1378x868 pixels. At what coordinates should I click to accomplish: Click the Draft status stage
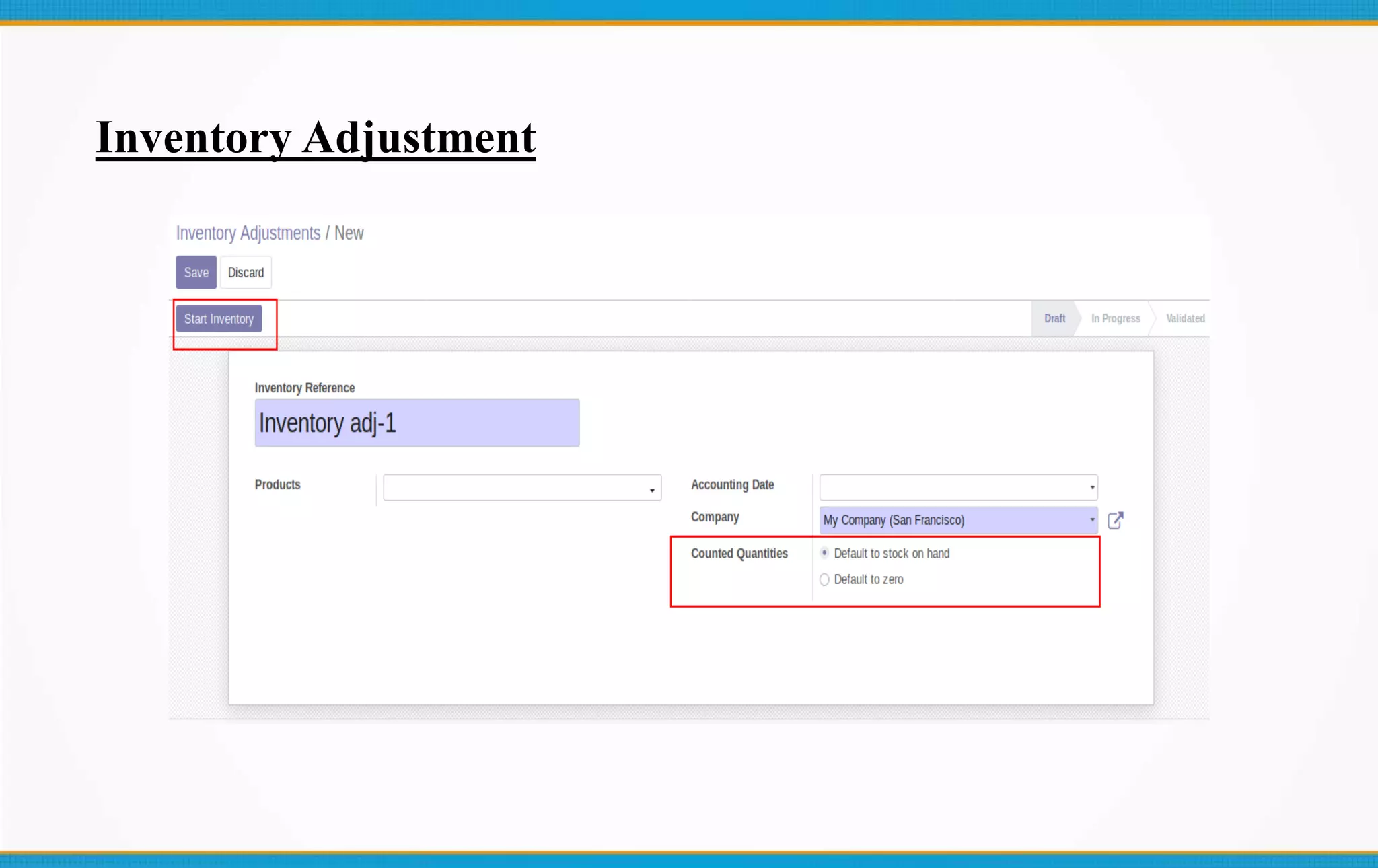pos(1054,318)
